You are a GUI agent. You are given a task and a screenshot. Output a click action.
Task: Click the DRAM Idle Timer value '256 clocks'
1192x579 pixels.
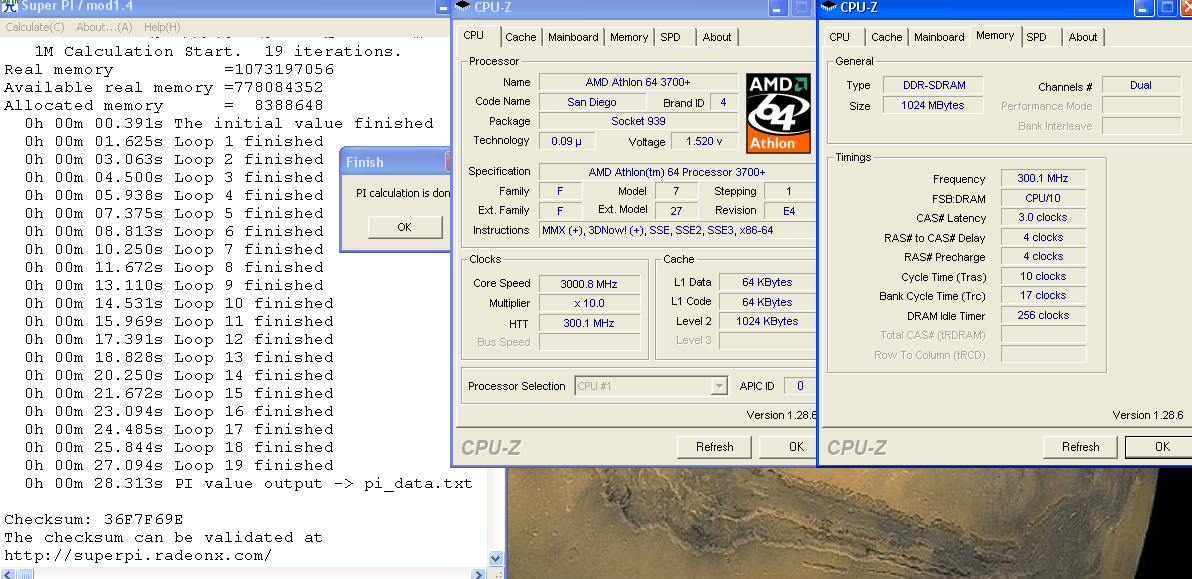1043,315
